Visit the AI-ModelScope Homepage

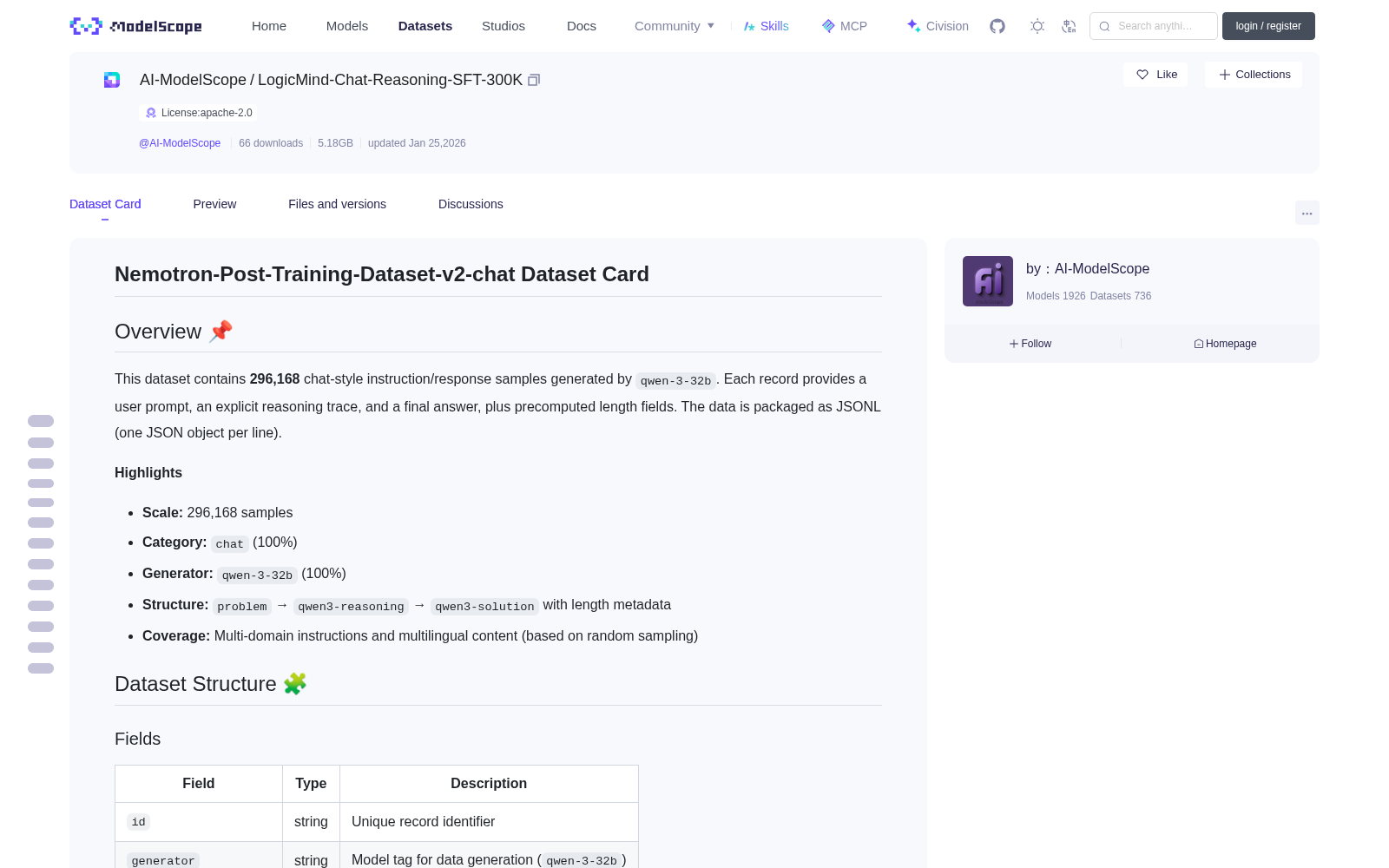1225,344
